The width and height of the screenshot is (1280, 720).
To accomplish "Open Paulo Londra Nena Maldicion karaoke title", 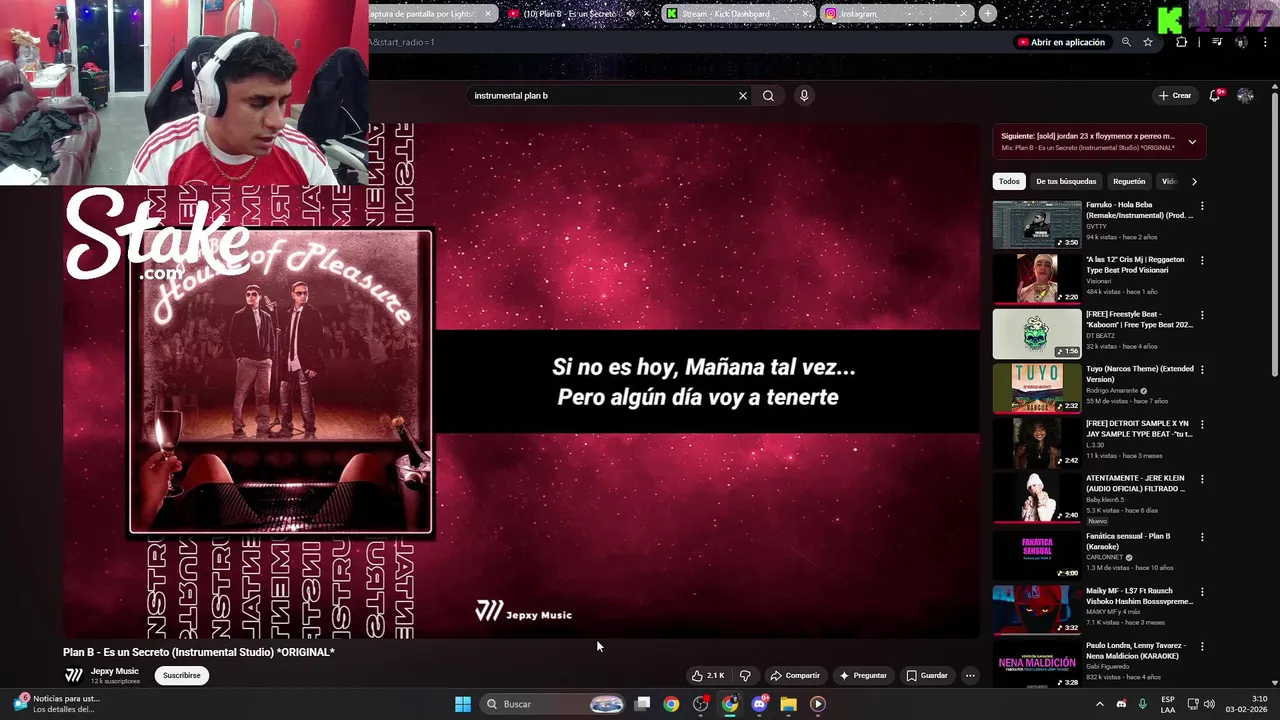I will 1135,651.
